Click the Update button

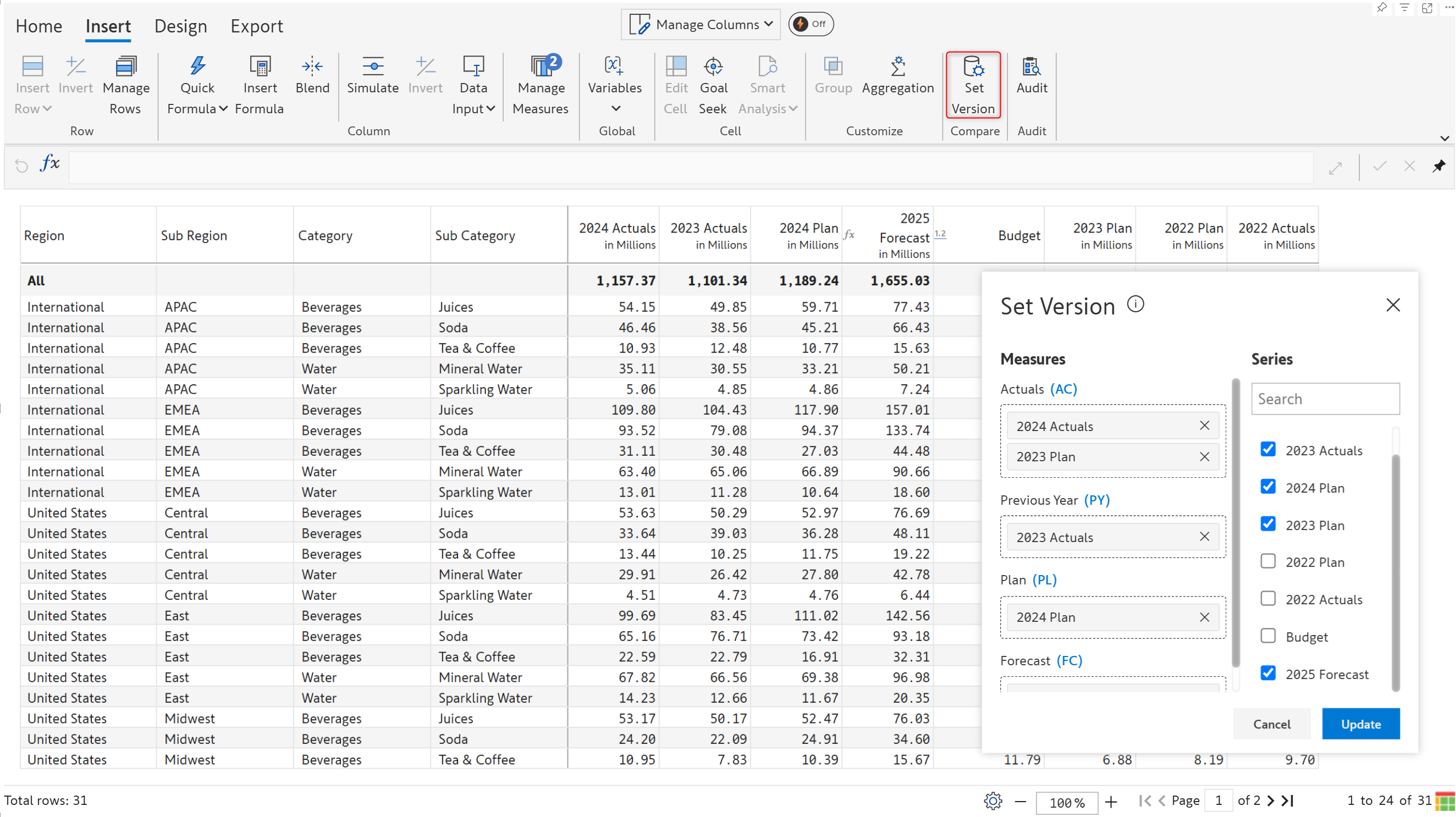(1360, 724)
